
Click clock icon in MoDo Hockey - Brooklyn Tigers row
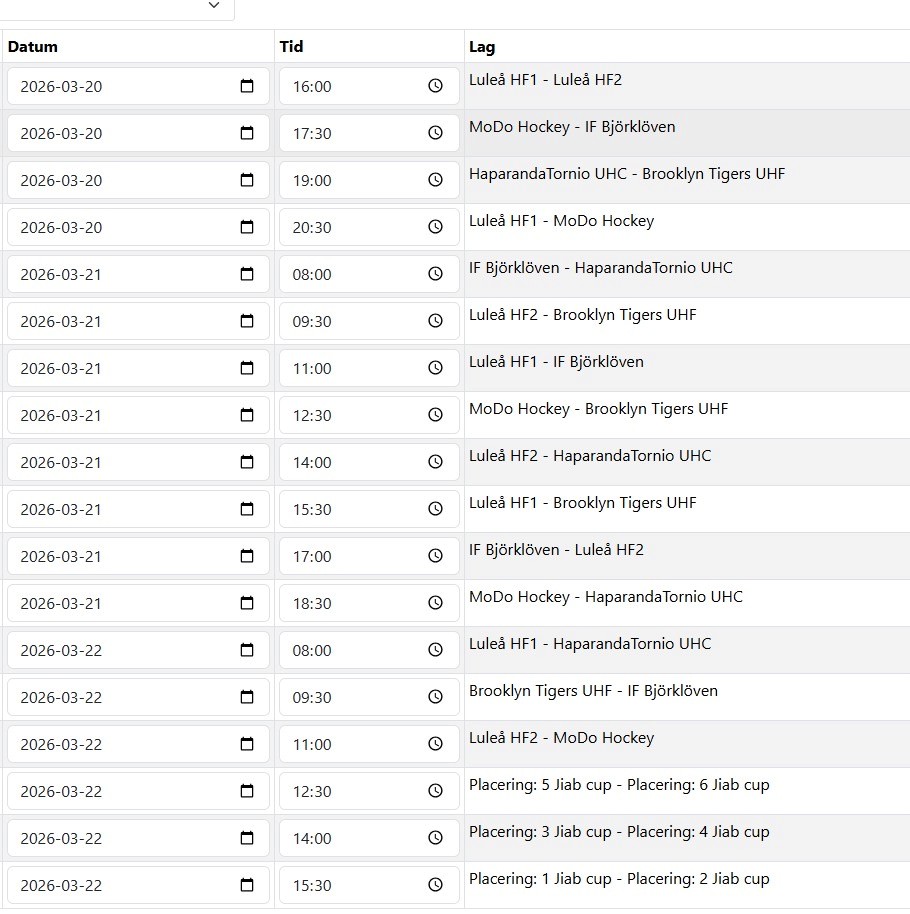[435, 415]
